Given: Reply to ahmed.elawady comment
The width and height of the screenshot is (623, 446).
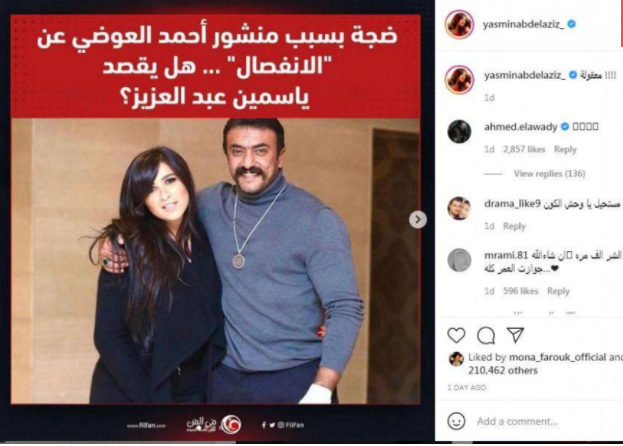Looking at the screenshot, I should [x=565, y=149].
